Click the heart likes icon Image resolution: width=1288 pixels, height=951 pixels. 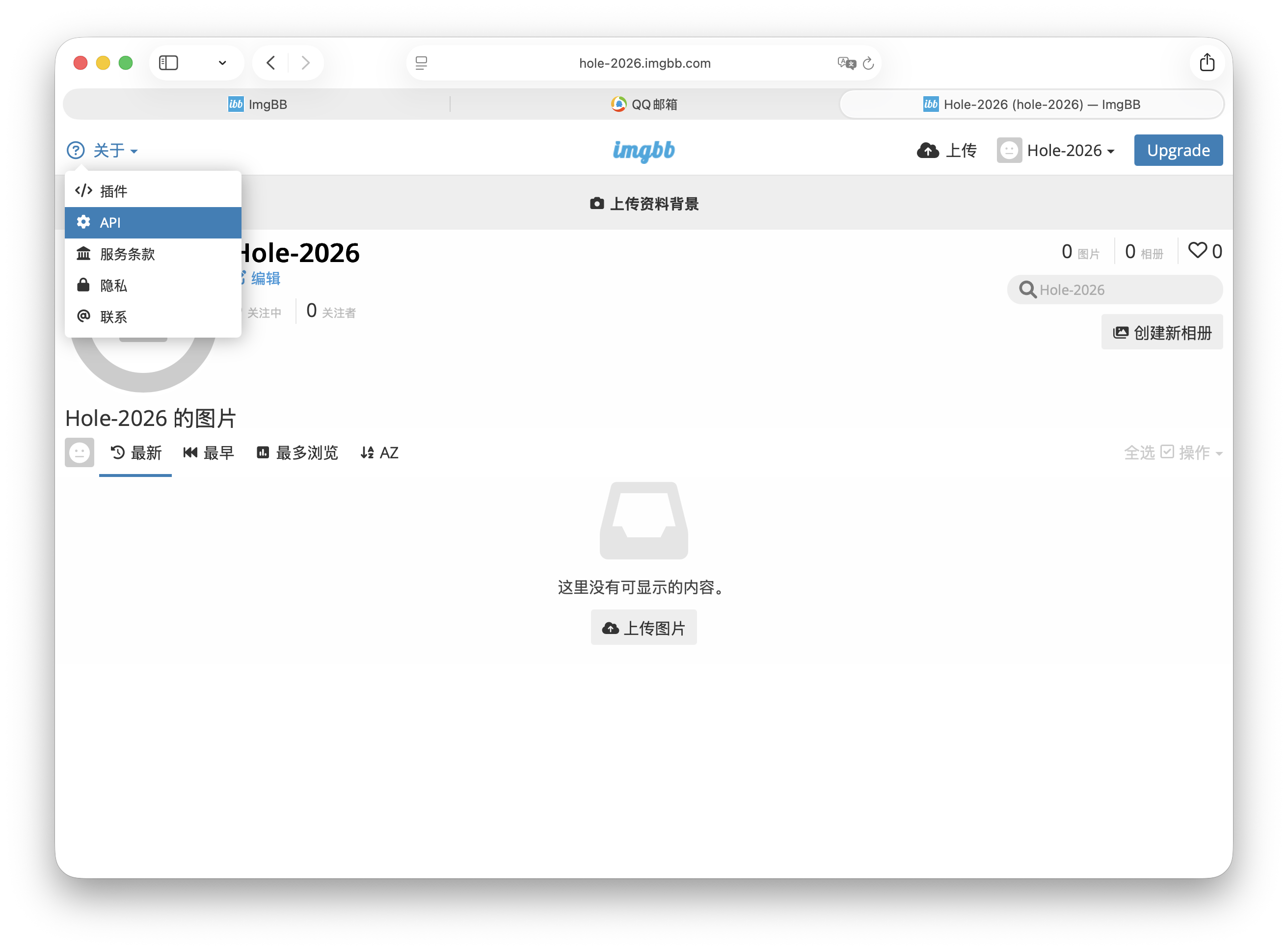(1198, 250)
